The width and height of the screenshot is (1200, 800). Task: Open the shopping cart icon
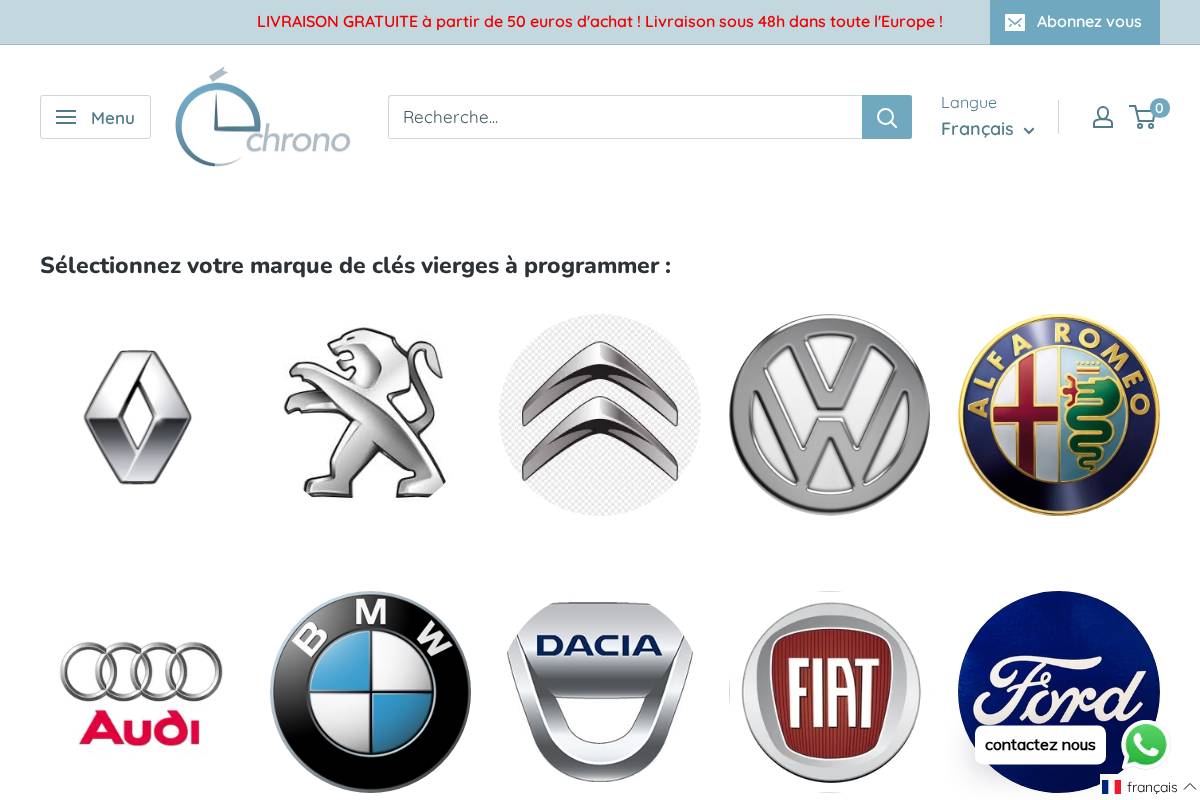click(x=1143, y=117)
